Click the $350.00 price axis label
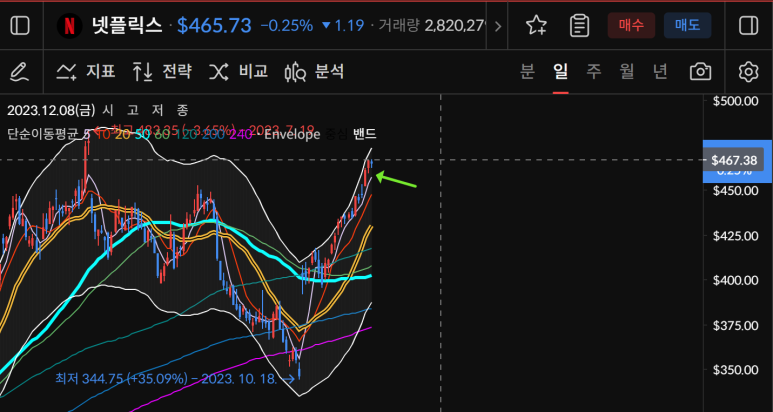Viewport: 773px width, 412px height. pos(735,370)
